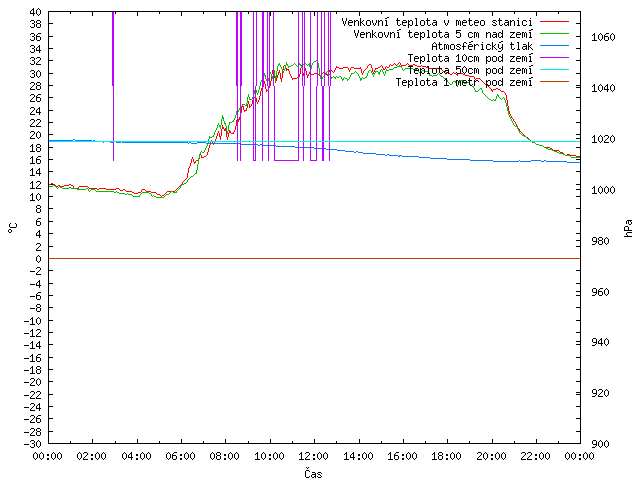
Task: Click the right axis value '980'
Action: pyautogui.click(x=600, y=241)
